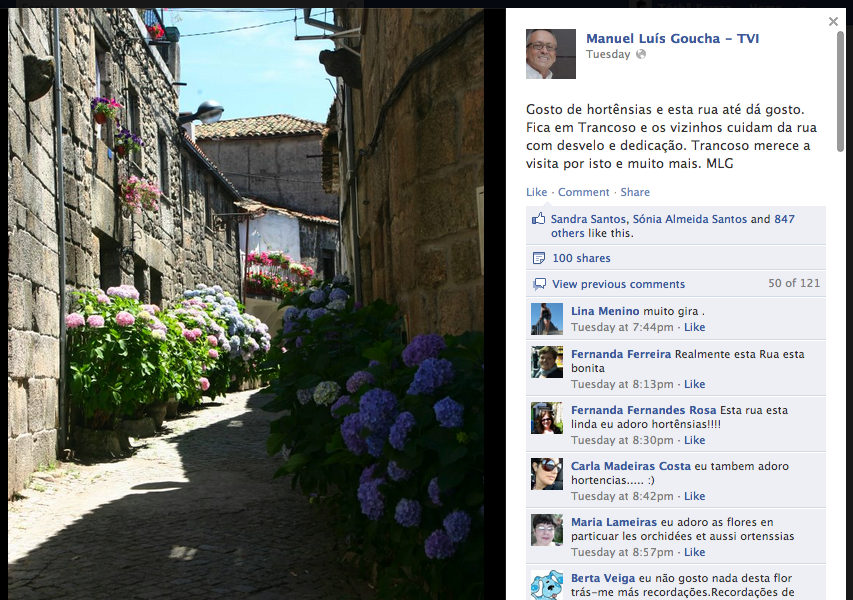This screenshot has height=600, width=853.
Task: Click the shares icon beside 100 shares
Action: pos(539,258)
